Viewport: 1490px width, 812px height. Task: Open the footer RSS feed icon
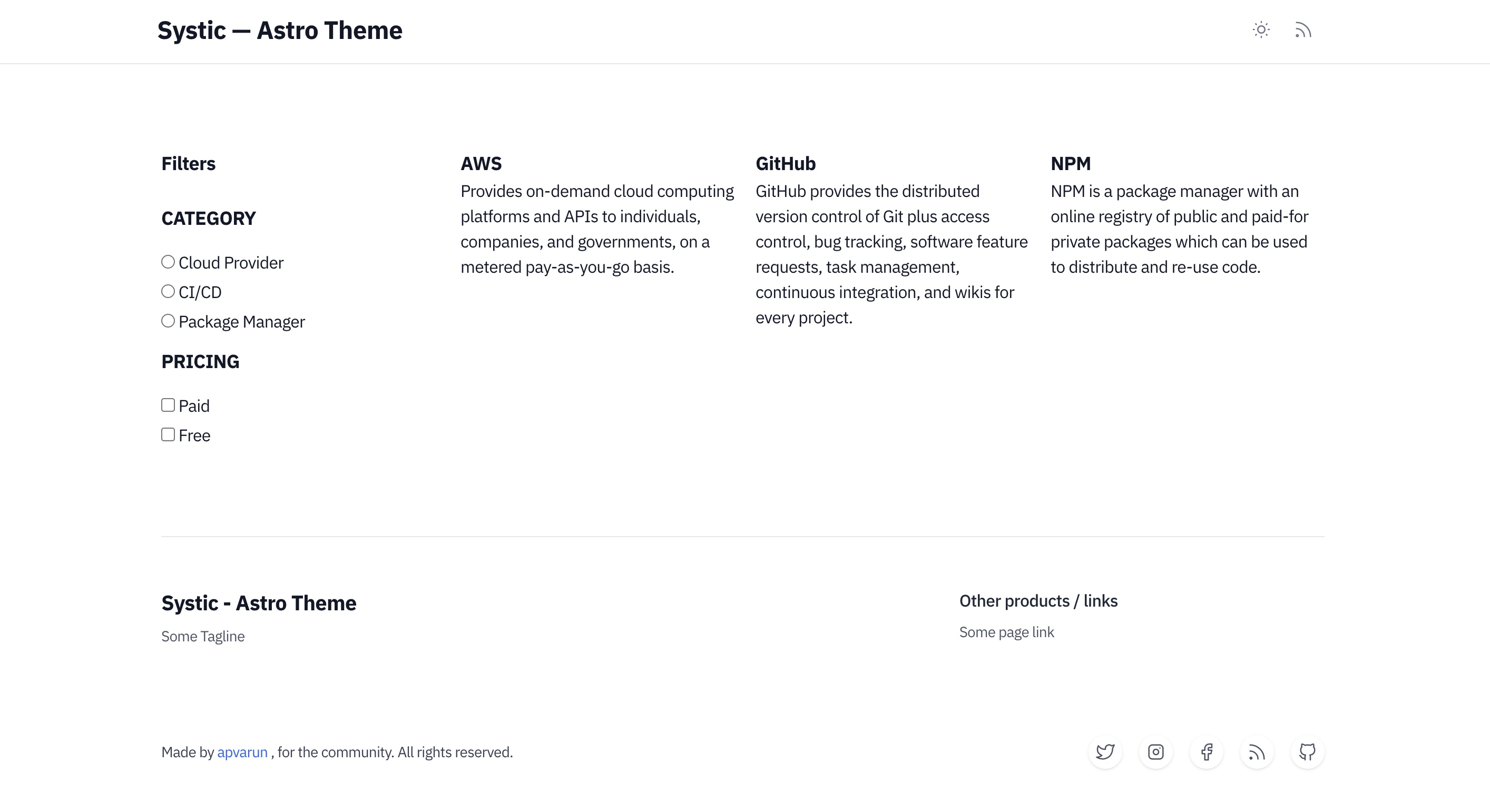tap(1257, 752)
